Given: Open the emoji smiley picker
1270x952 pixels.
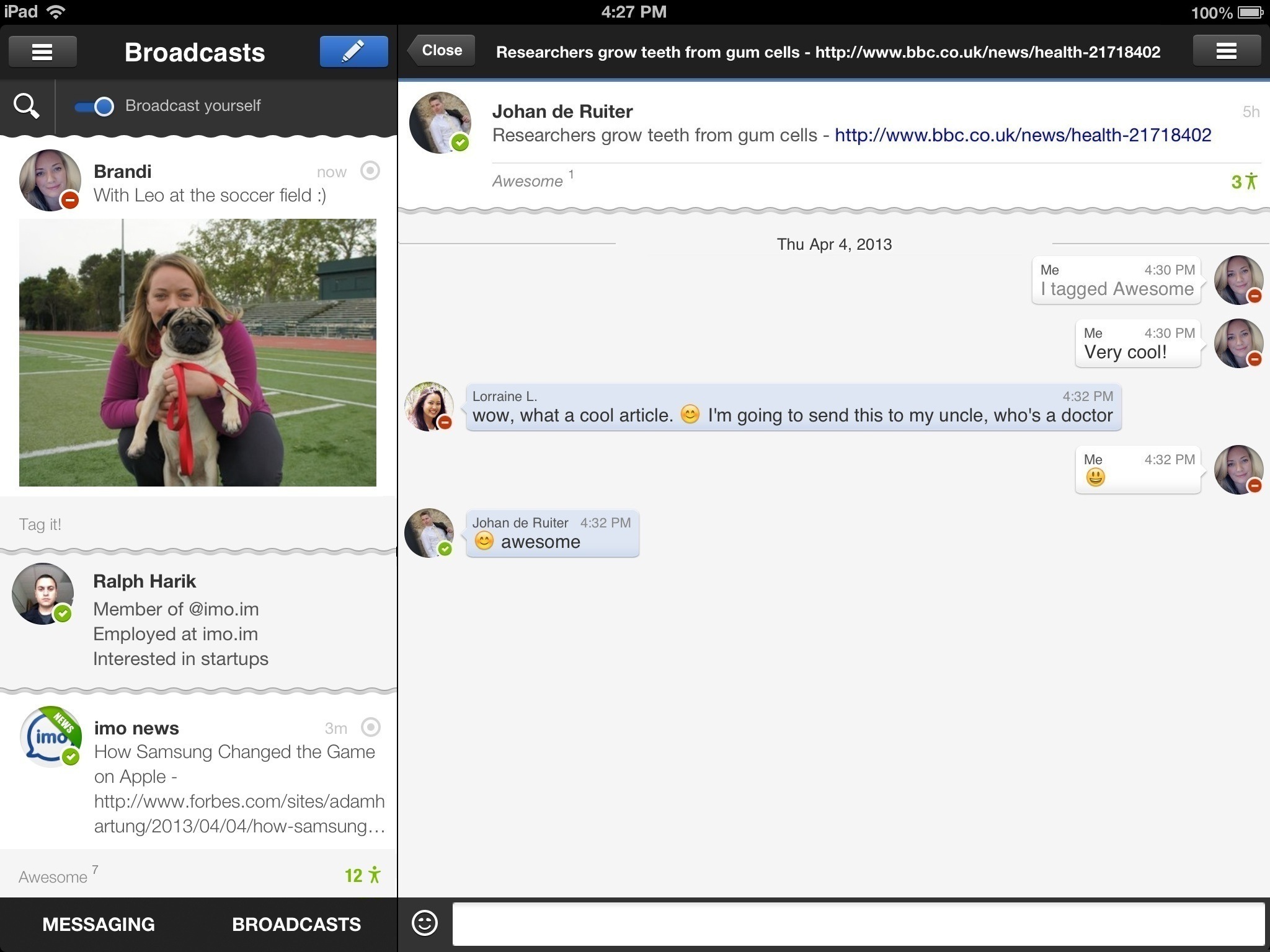Looking at the screenshot, I should click(425, 923).
